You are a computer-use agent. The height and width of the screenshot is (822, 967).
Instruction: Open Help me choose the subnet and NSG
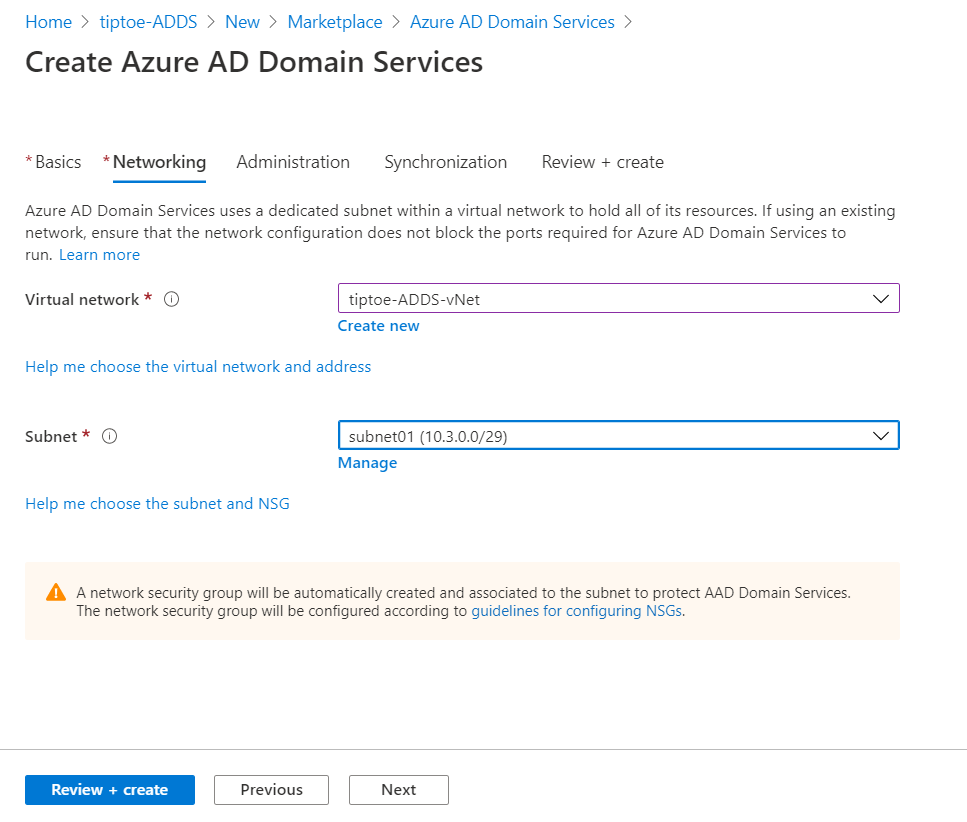click(157, 504)
